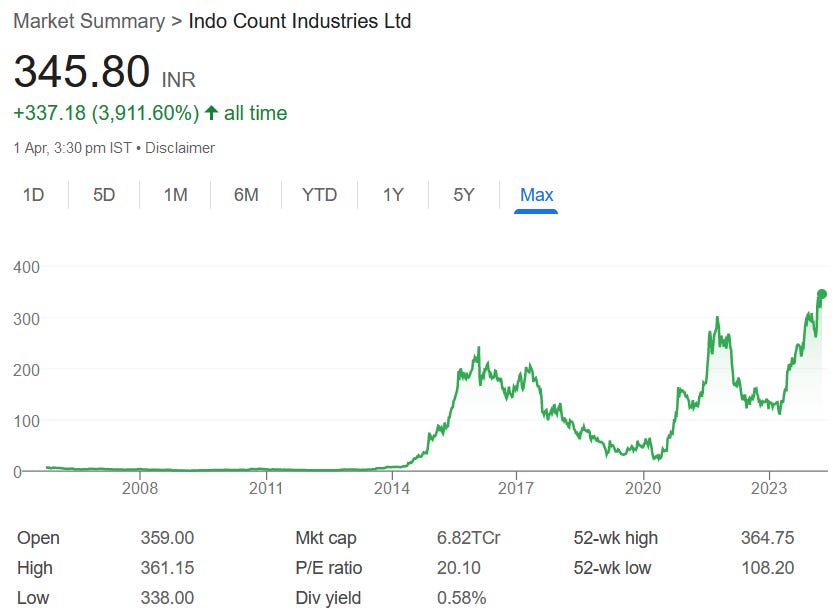Screen dimensions: 833x616
Task: Click the 400 y-axis label
Action: tap(27, 267)
